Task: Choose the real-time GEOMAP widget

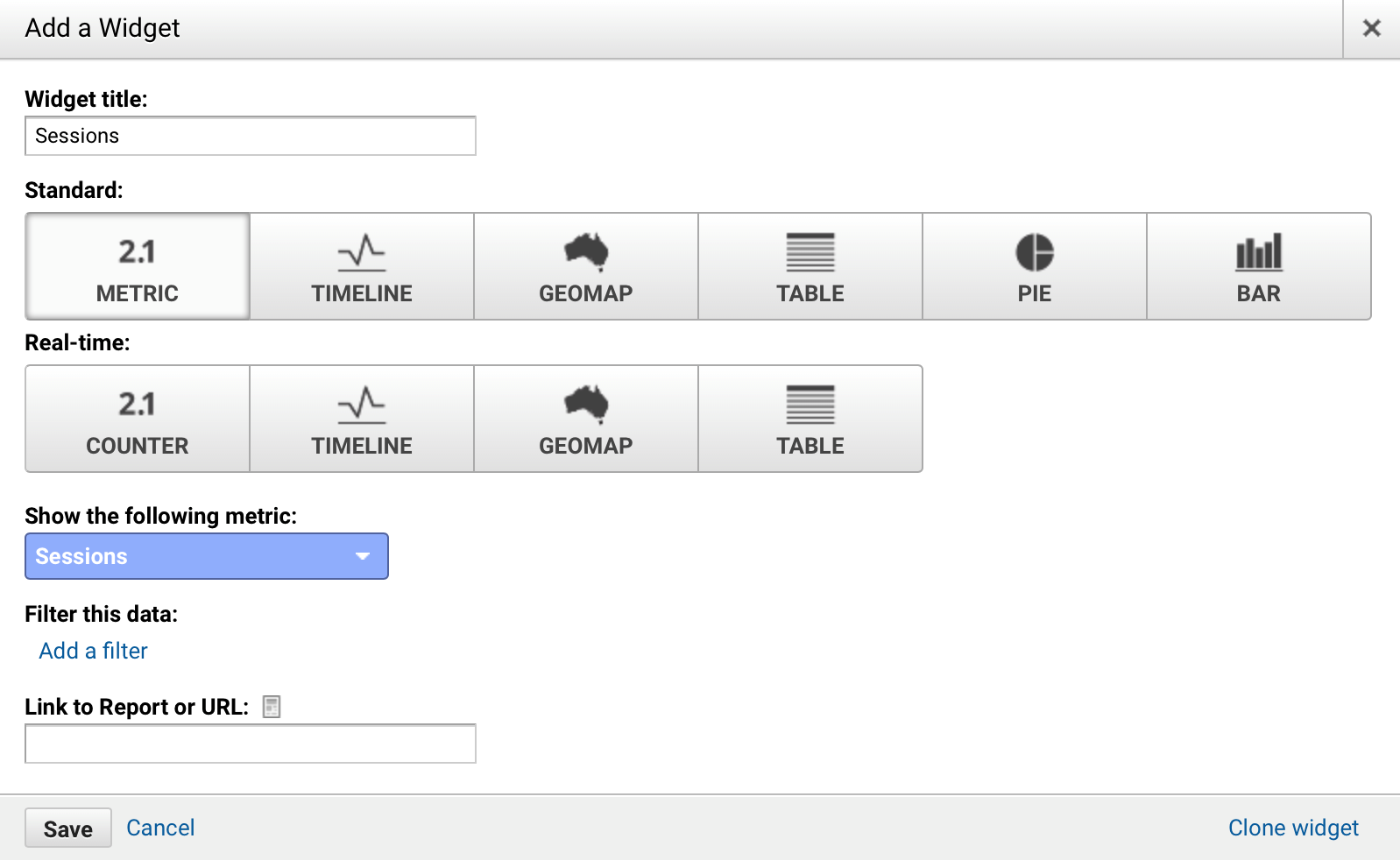Action: pyautogui.click(x=586, y=419)
